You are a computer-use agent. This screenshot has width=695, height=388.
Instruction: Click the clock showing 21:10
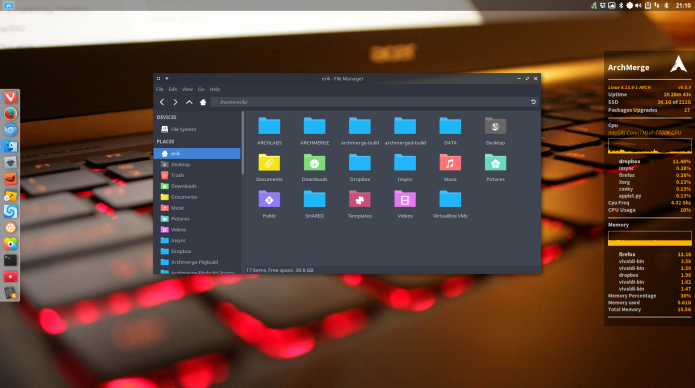(683, 5)
